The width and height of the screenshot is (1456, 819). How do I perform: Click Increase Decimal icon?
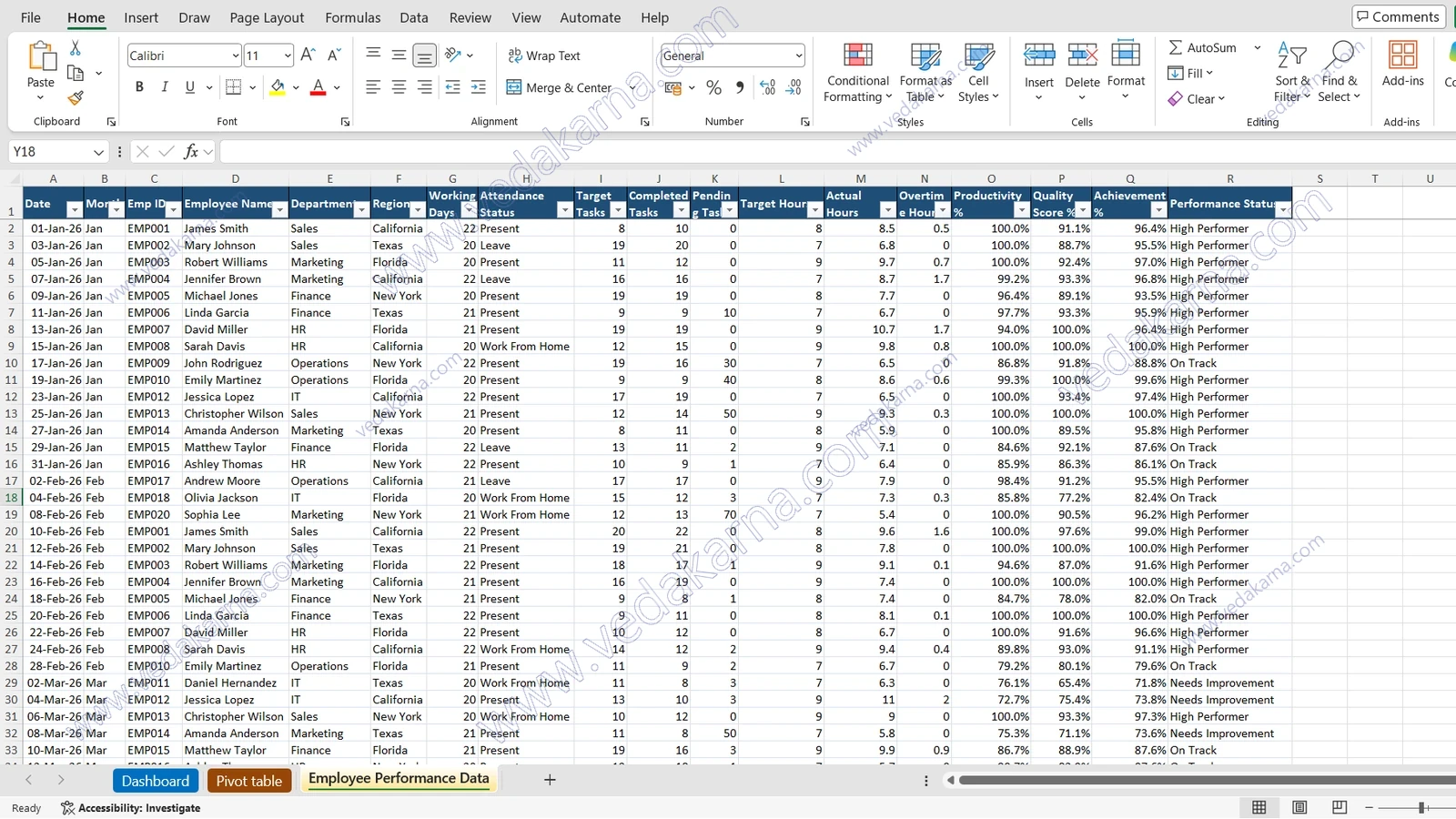[x=767, y=87]
